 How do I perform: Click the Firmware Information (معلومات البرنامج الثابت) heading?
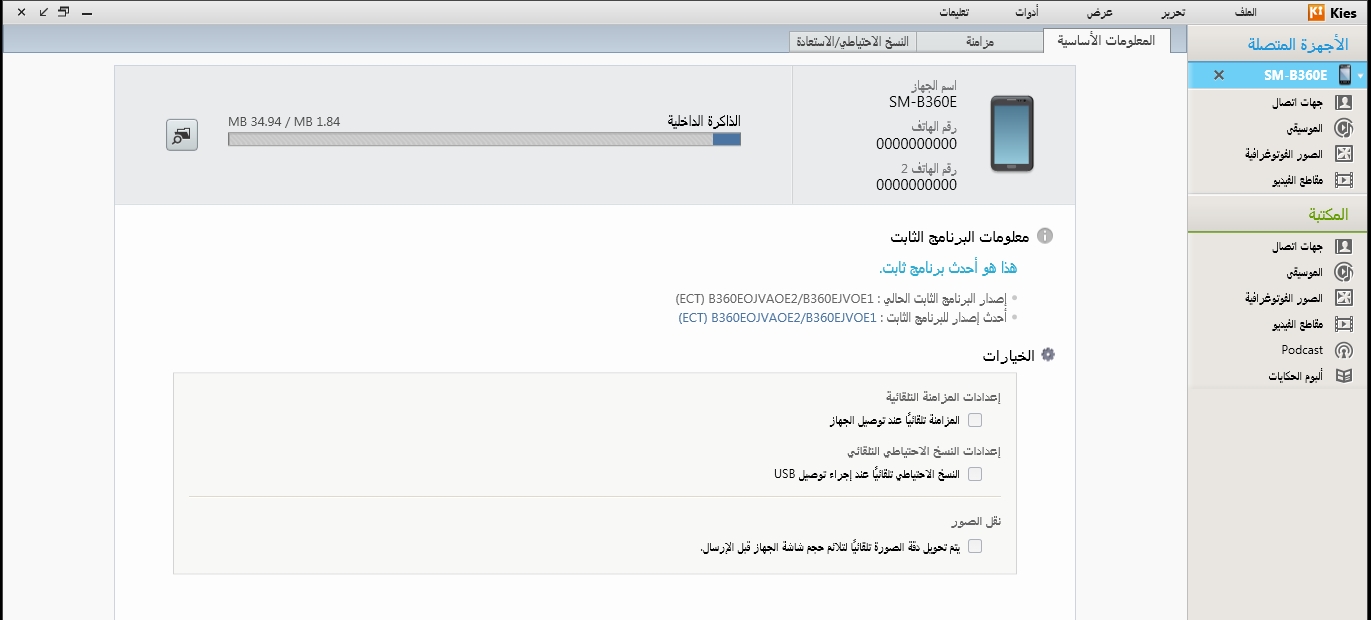[x=959, y=237]
